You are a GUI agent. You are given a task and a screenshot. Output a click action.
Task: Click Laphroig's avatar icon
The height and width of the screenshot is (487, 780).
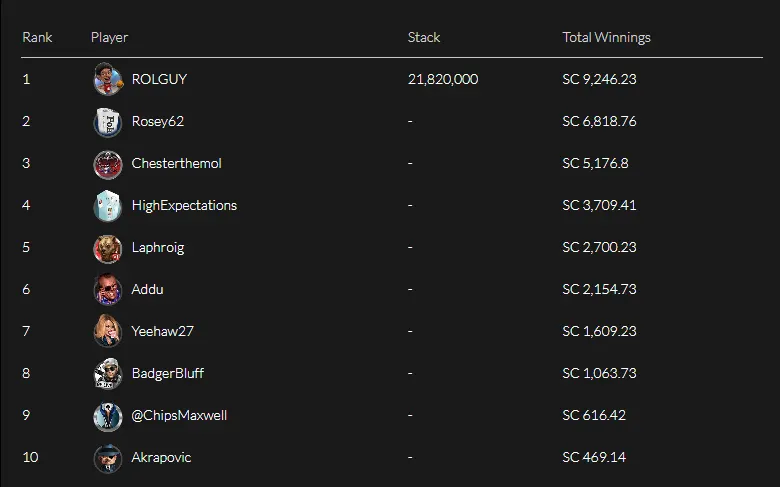pos(107,247)
